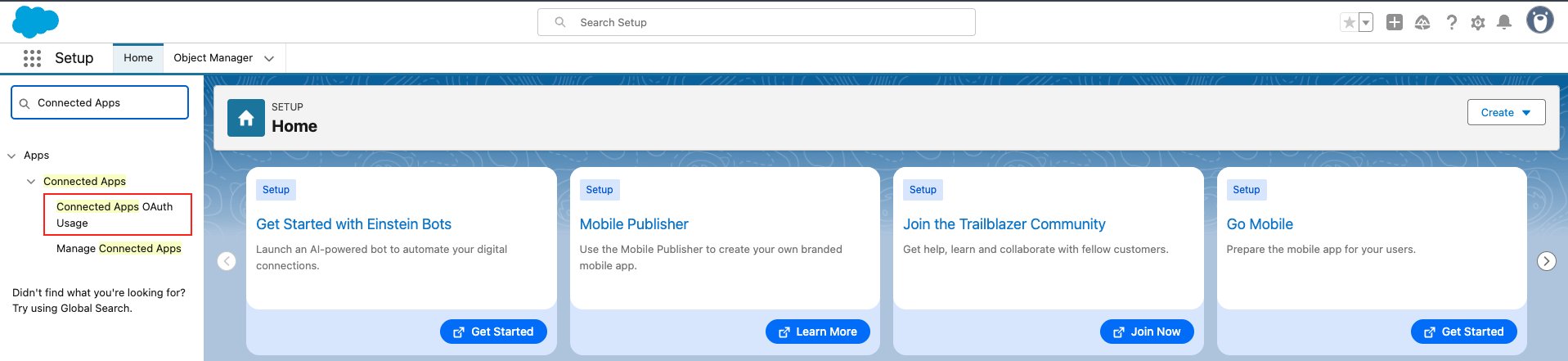Open the favorites list dropdown arrow
This screenshot has height=361, width=1568.
click(1366, 23)
